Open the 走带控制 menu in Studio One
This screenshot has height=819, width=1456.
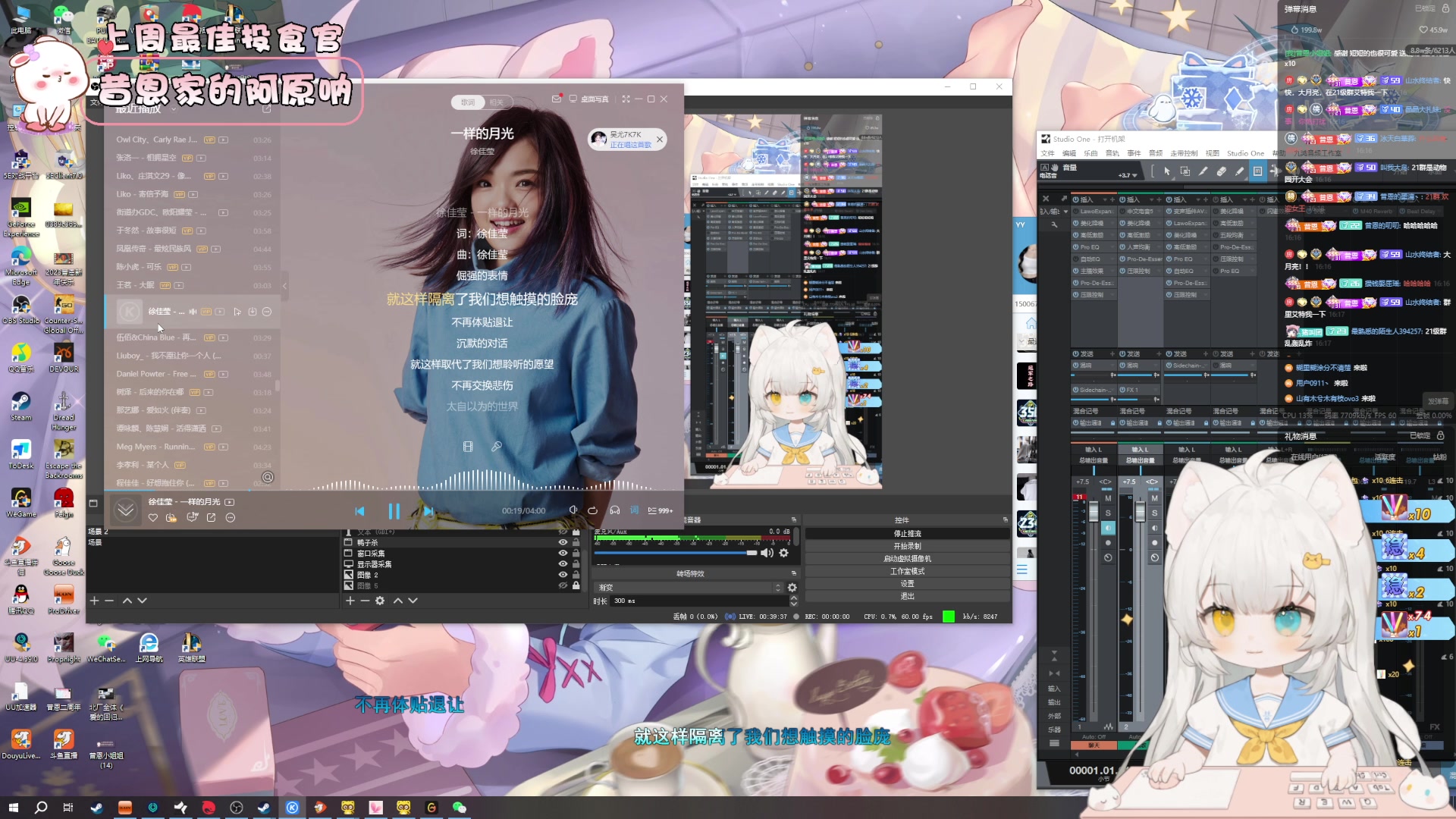(1183, 153)
